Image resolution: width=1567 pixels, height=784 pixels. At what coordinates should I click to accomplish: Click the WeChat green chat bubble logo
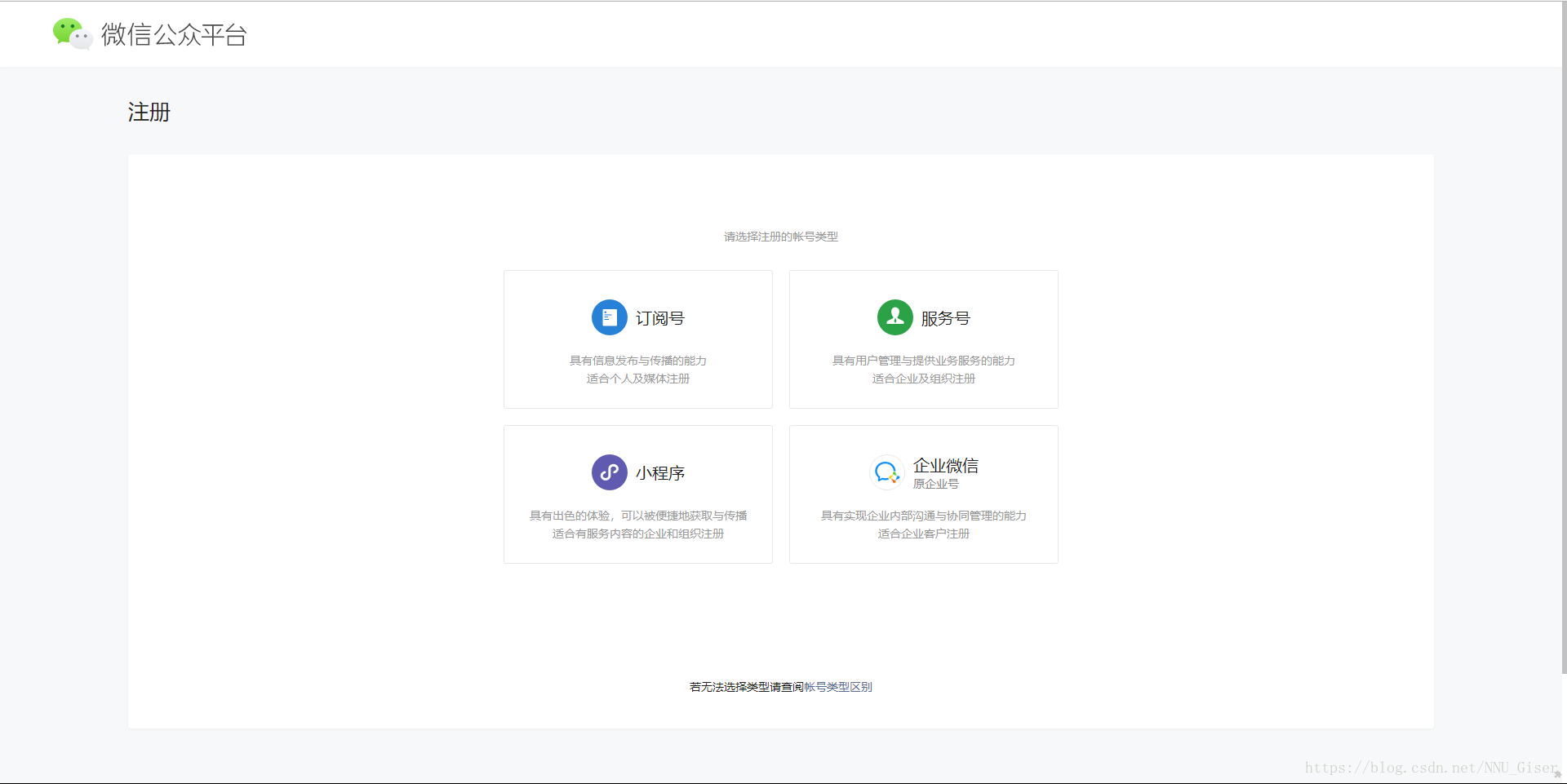pyautogui.click(x=73, y=33)
